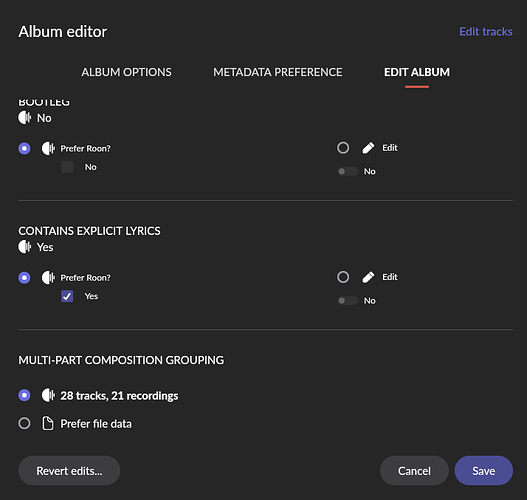Uncheck the Yes checkbox under explicit lyrics

pyautogui.click(x=67, y=296)
